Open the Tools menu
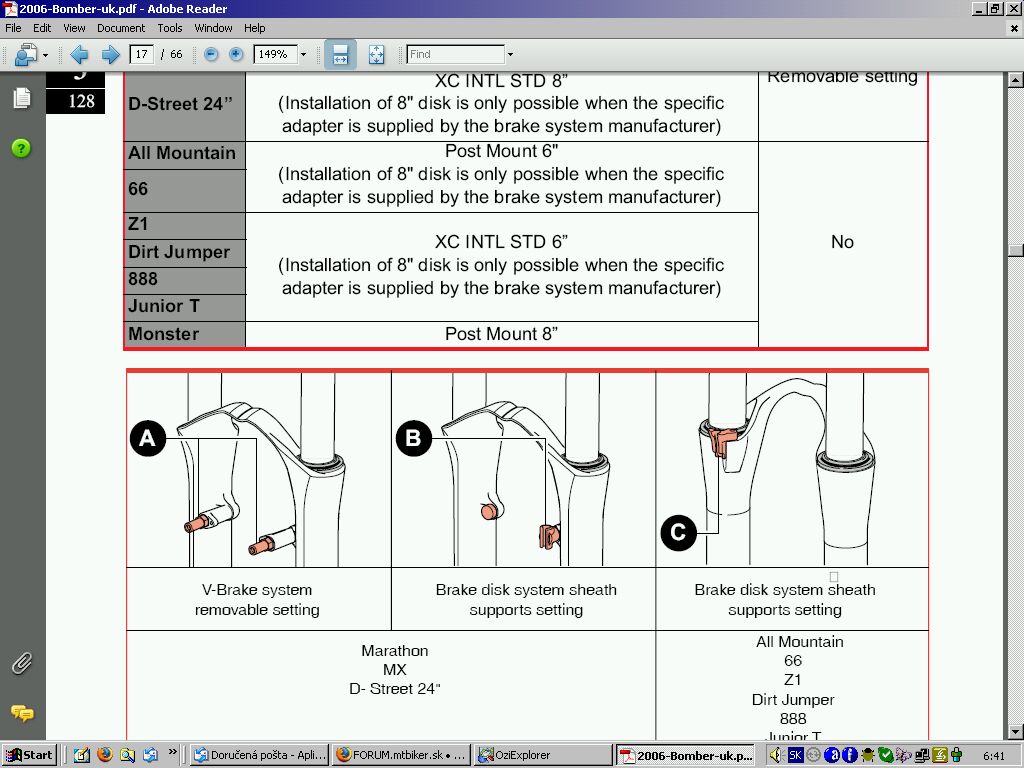This screenshot has width=1024, height=768. pyautogui.click(x=170, y=28)
